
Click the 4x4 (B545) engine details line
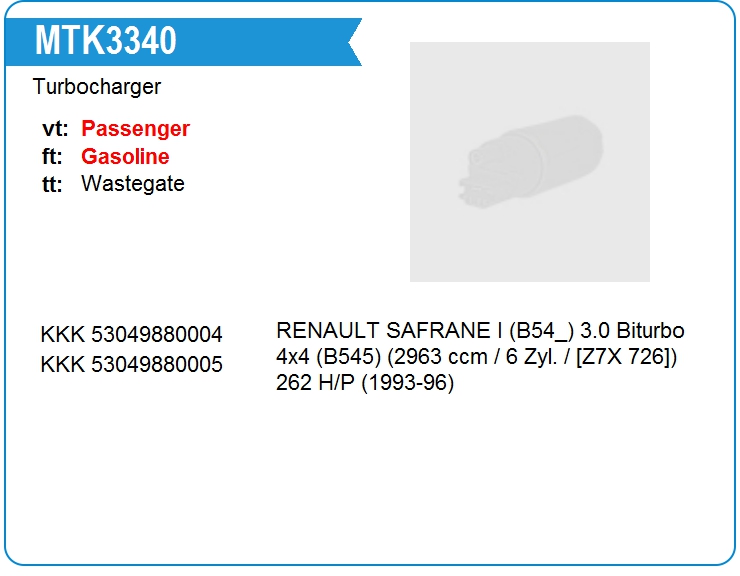click(476, 356)
